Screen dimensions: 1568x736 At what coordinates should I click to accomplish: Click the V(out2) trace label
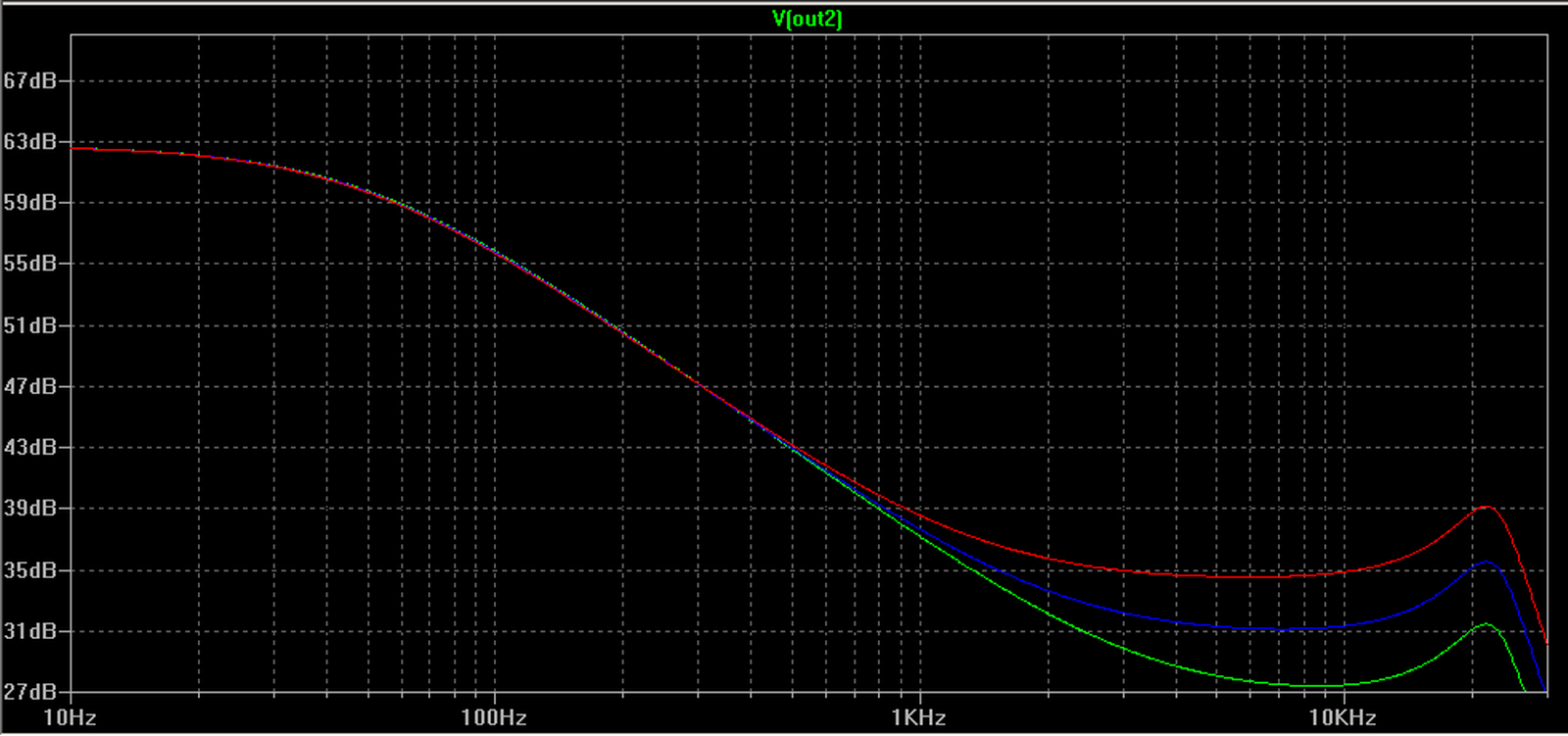tap(807, 19)
